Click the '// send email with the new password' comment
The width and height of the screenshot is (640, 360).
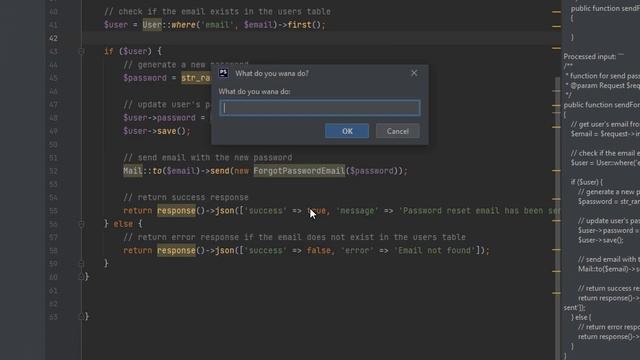(208, 158)
